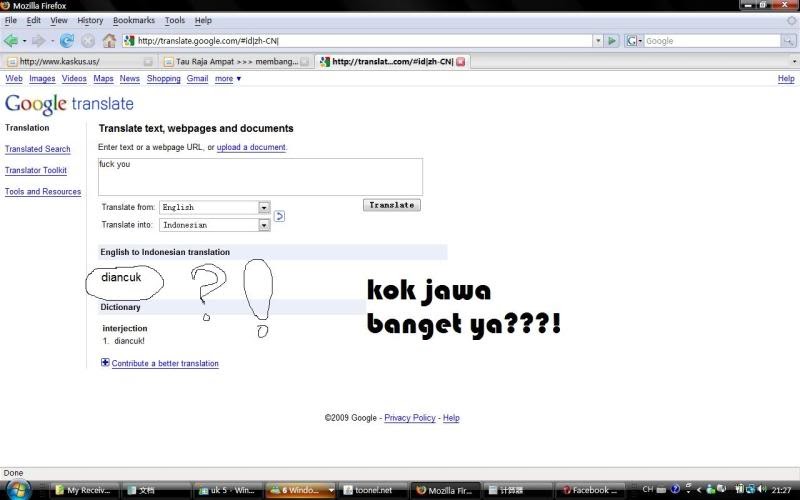Close the kaskus.us tab
800x500 pixels.
[148, 62]
